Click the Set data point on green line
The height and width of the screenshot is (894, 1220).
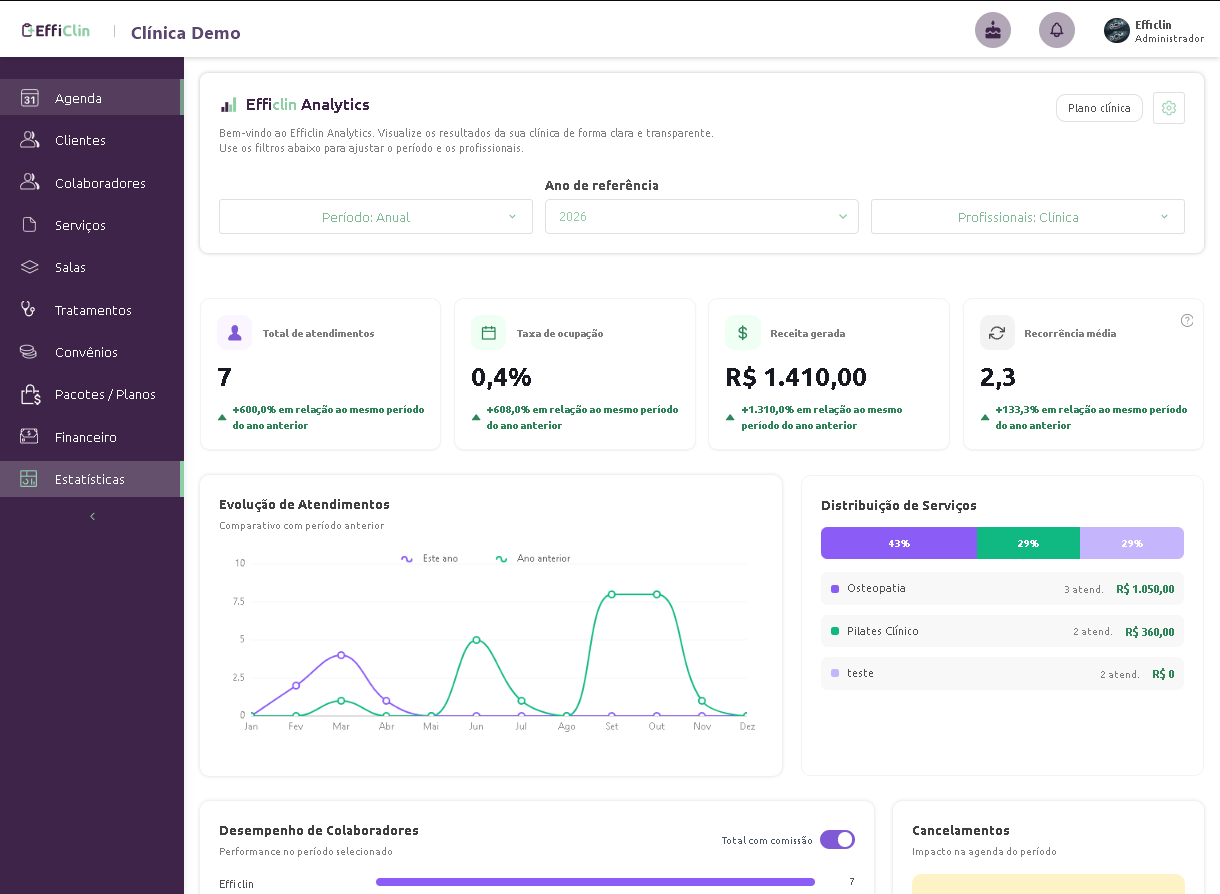[x=611, y=594]
